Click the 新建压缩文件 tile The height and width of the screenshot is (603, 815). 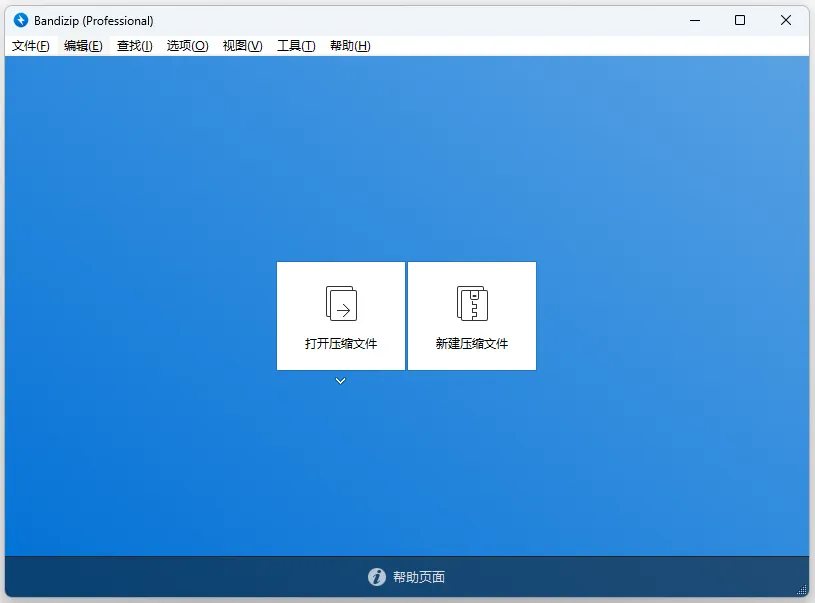472,316
